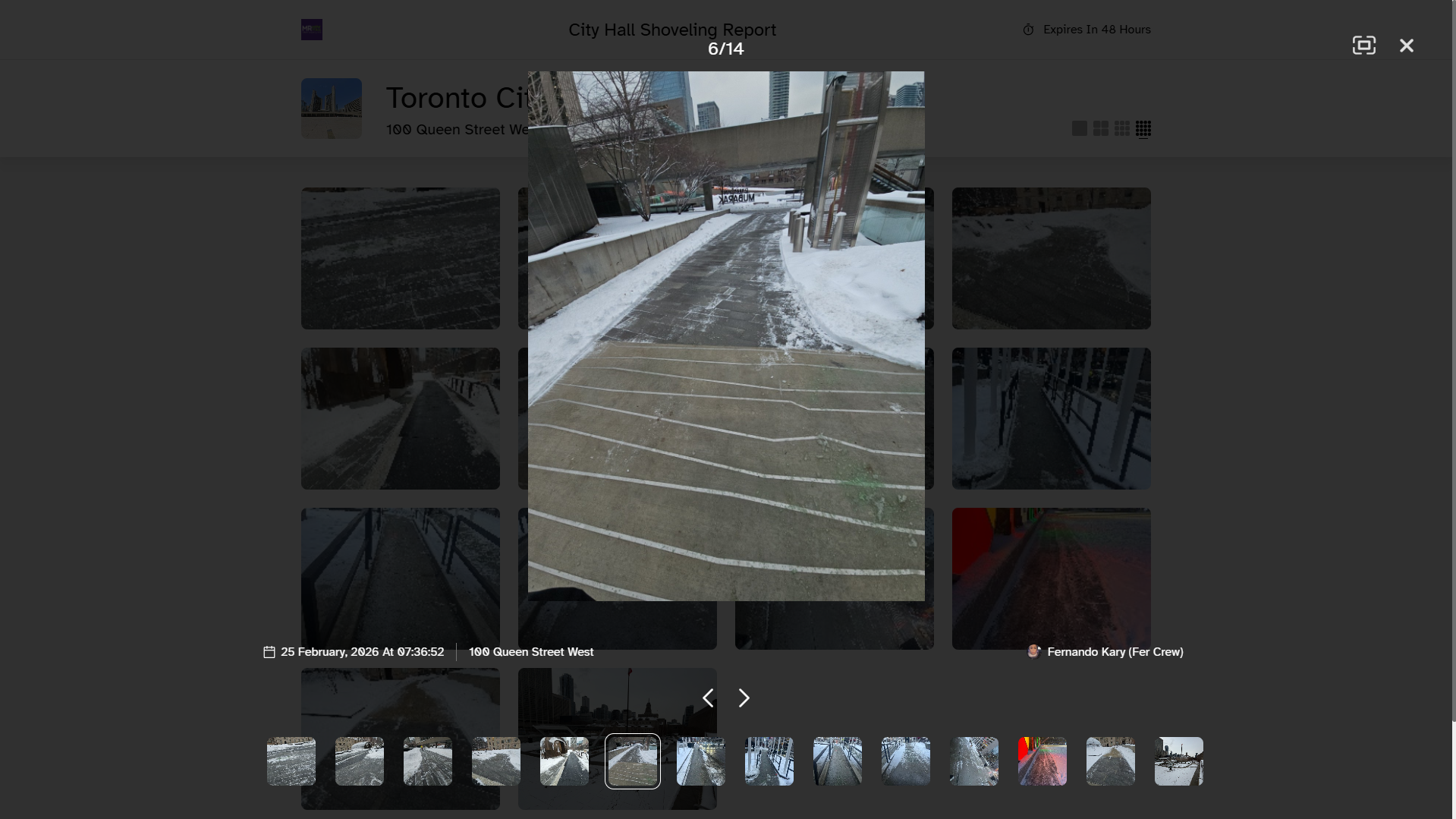This screenshot has width=1456, height=819.
Task: Click the 'Expires In 48 Hours' label
Action: pyautogui.click(x=1097, y=30)
